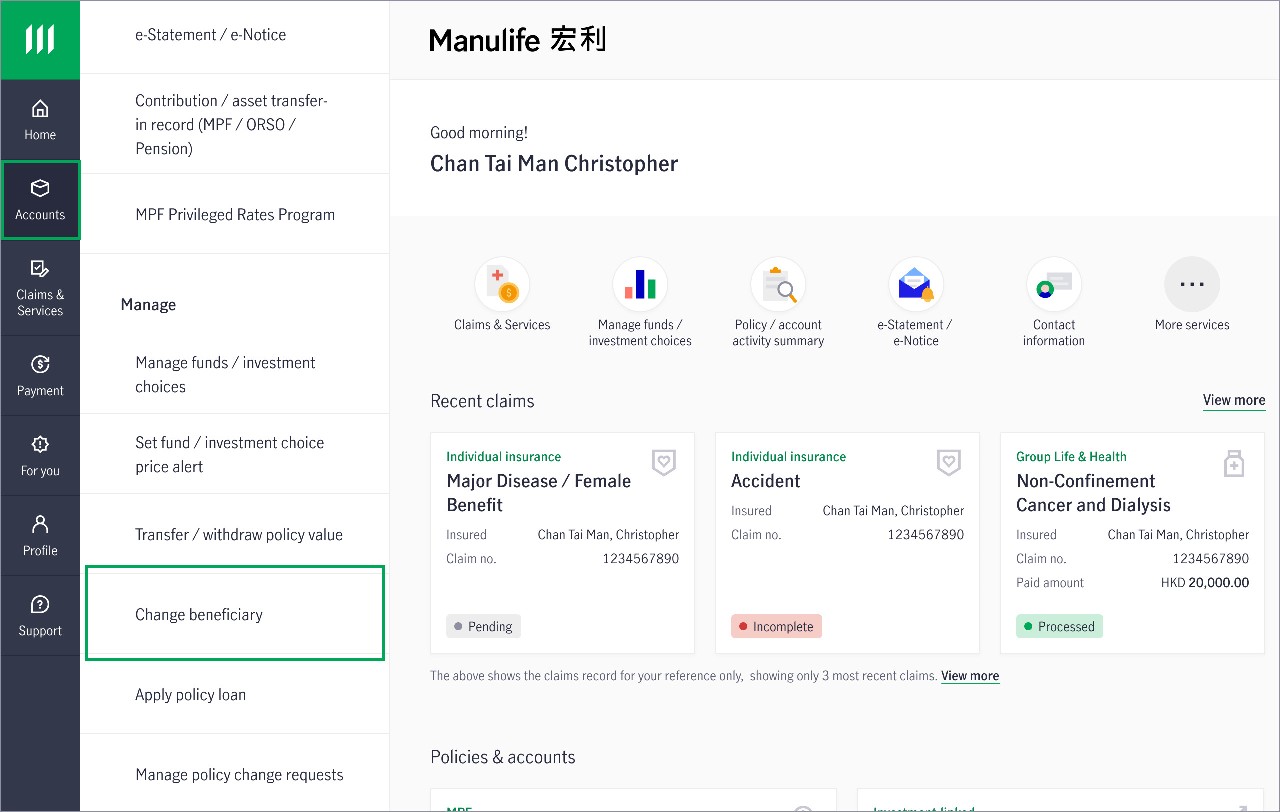Open the For you sidebar section
Image resolution: width=1280 pixels, height=812 pixels.
point(40,456)
